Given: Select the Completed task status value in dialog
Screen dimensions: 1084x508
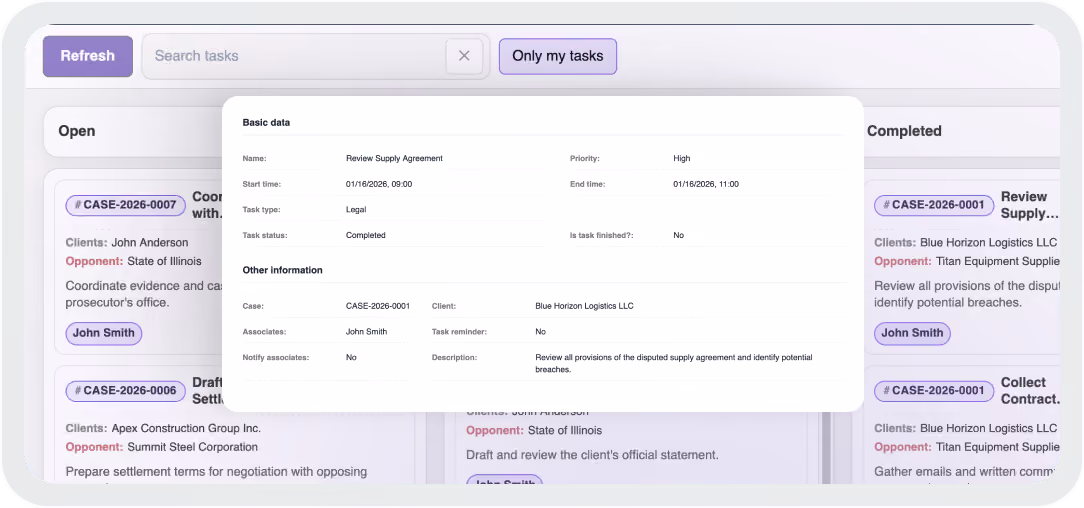Looking at the screenshot, I should pyautogui.click(x=366, y=236).
